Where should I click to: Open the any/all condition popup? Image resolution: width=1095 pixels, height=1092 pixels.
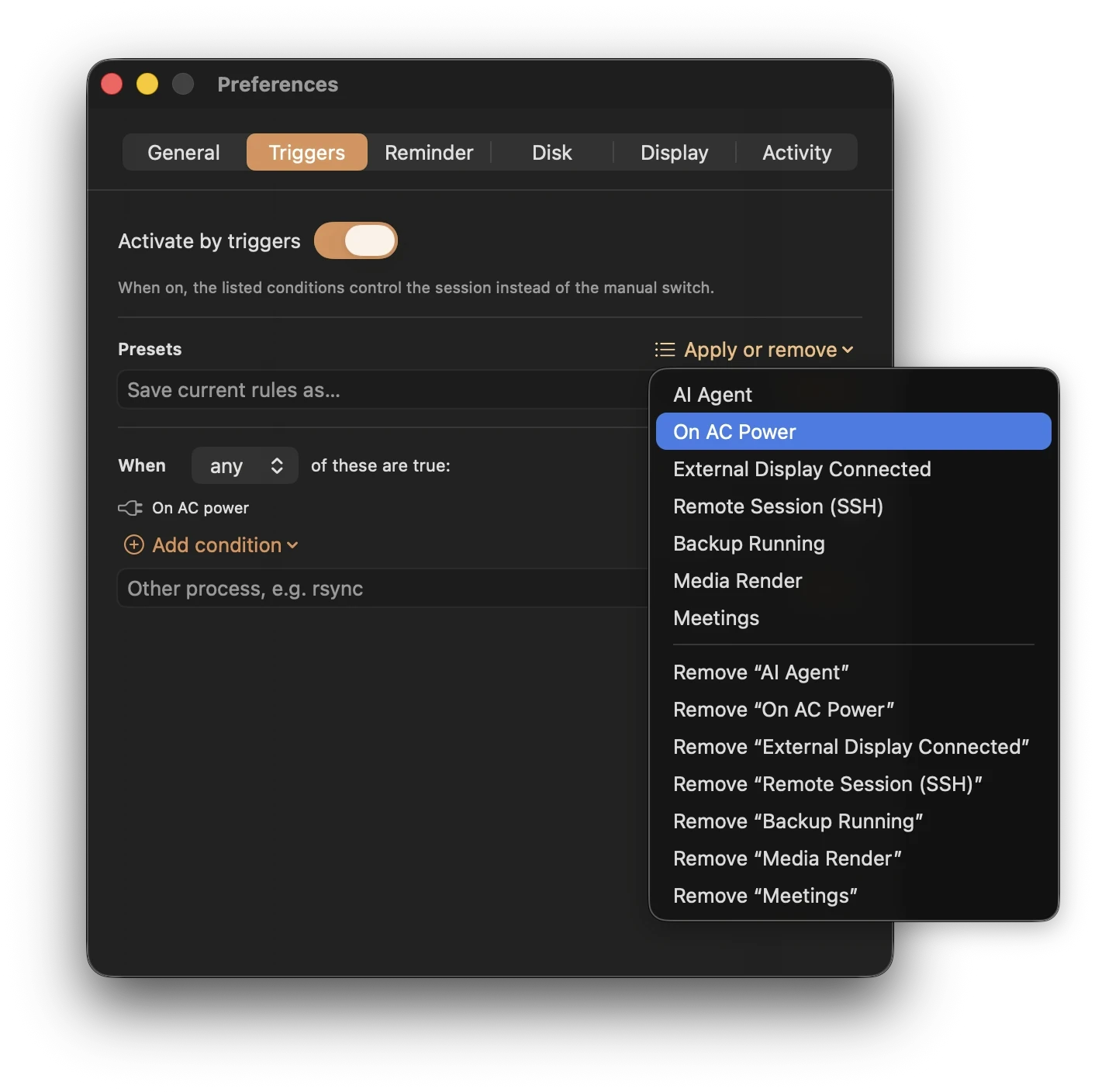point(245,465)
